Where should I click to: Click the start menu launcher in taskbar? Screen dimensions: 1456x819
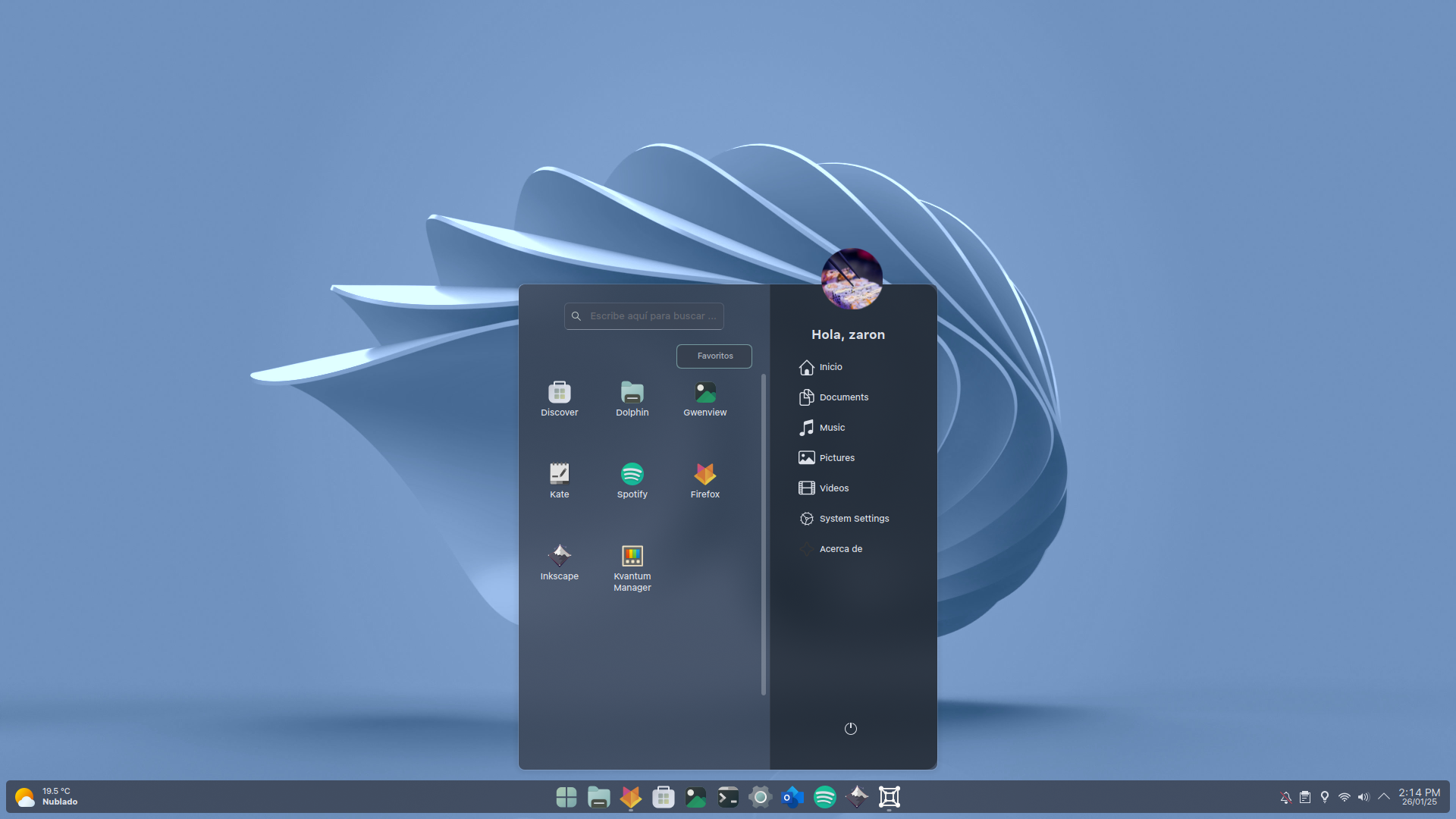coord(566,797)
